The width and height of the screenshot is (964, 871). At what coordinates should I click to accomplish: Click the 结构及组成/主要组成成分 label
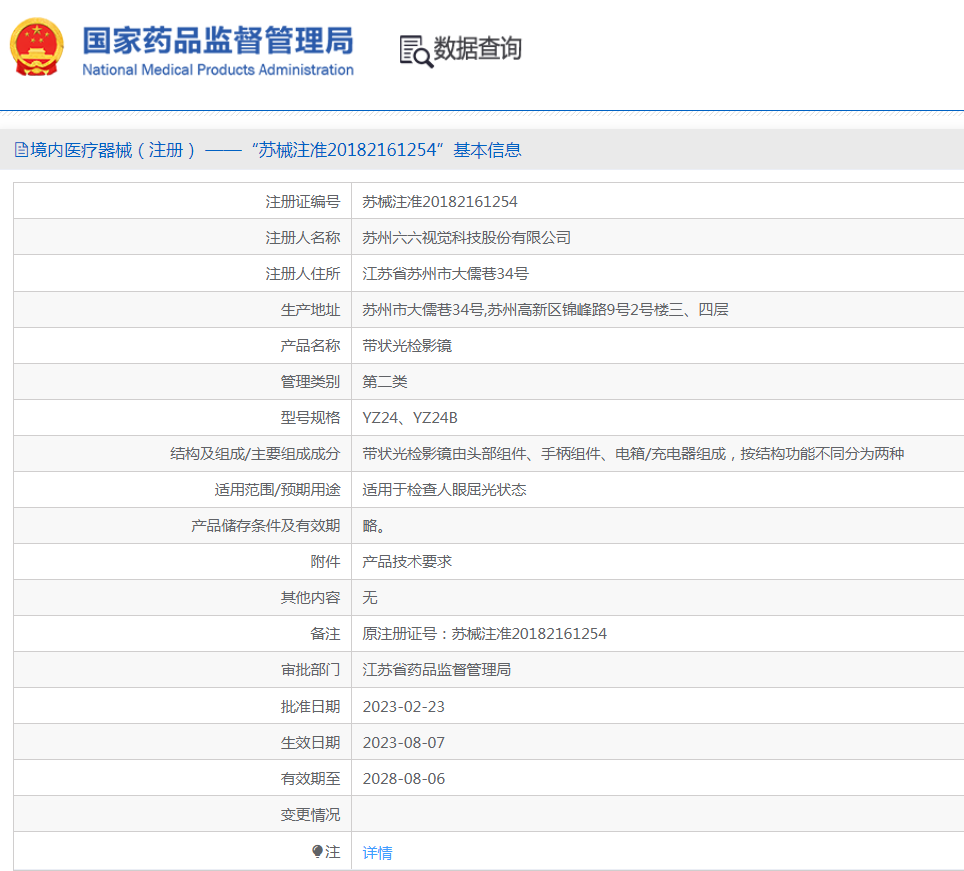[x=255, y=454]
